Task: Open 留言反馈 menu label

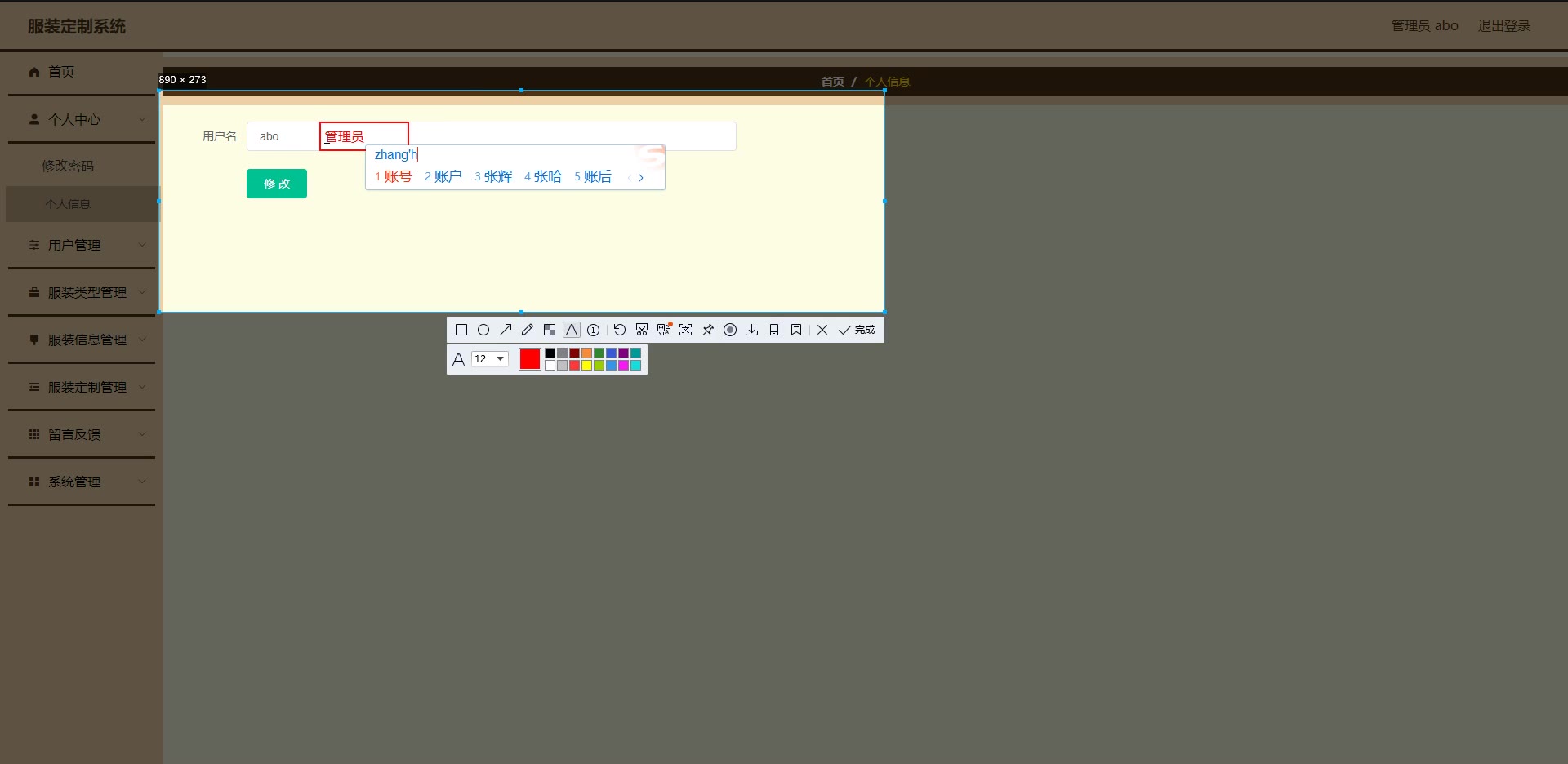Action: point(74,434)
